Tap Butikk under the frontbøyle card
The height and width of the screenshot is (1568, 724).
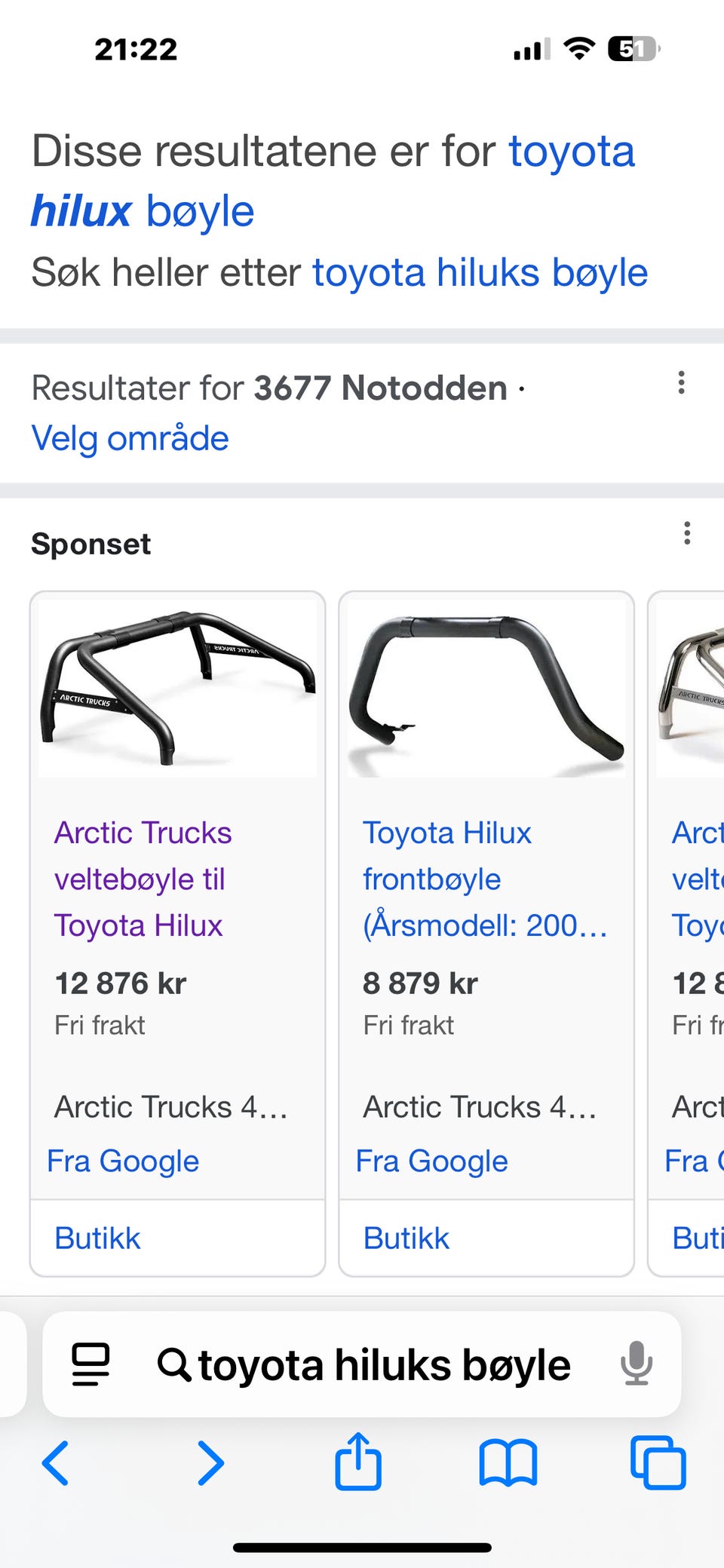(406, 1238)
